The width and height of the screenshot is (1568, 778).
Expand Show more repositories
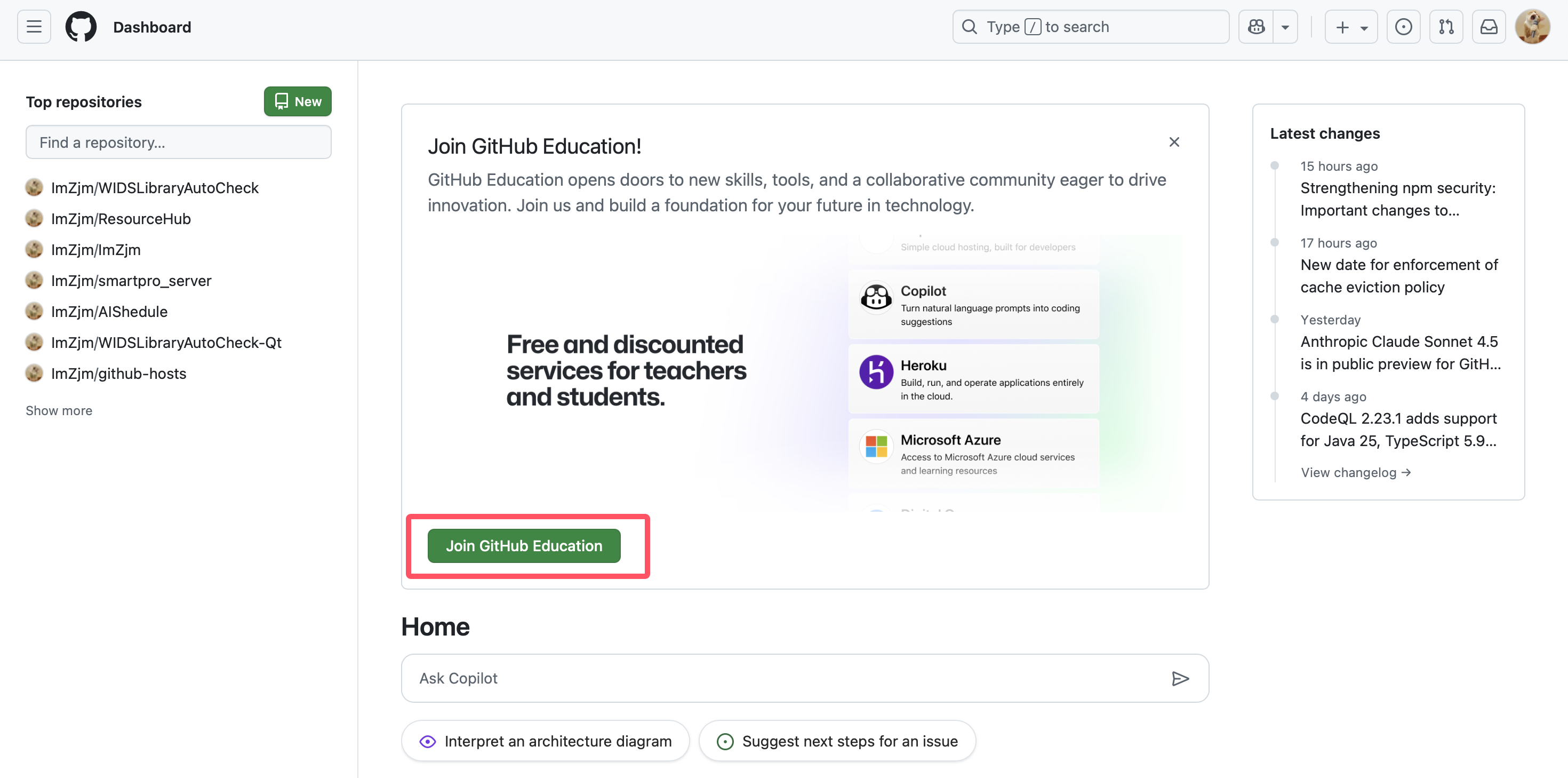(59, 411)
